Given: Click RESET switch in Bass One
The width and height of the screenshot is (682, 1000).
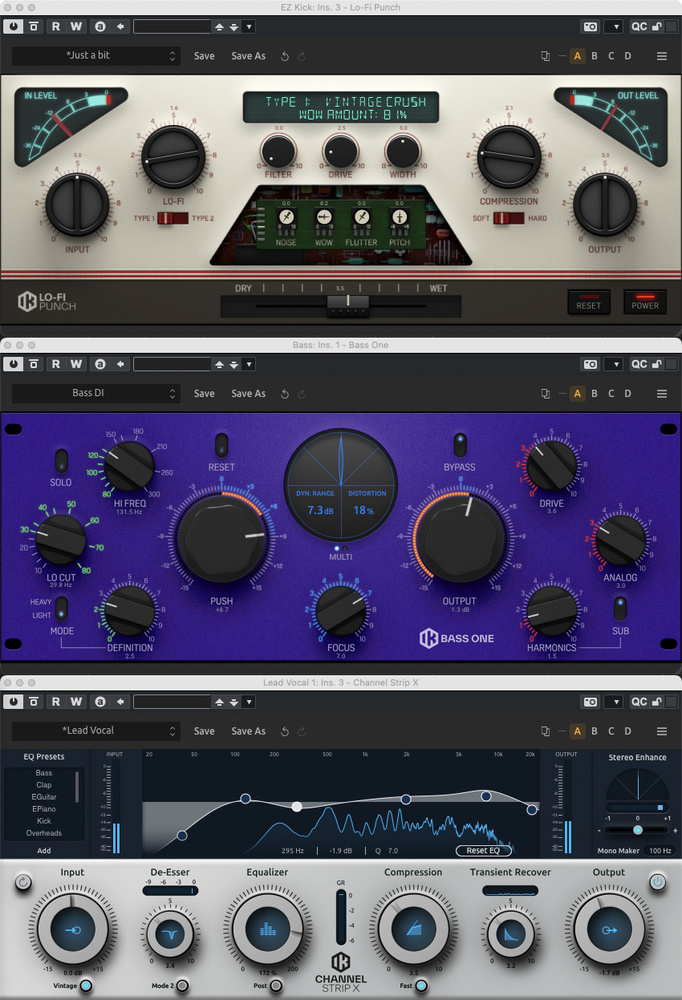Looking at the screenshot, I should (x=221, y=445).
